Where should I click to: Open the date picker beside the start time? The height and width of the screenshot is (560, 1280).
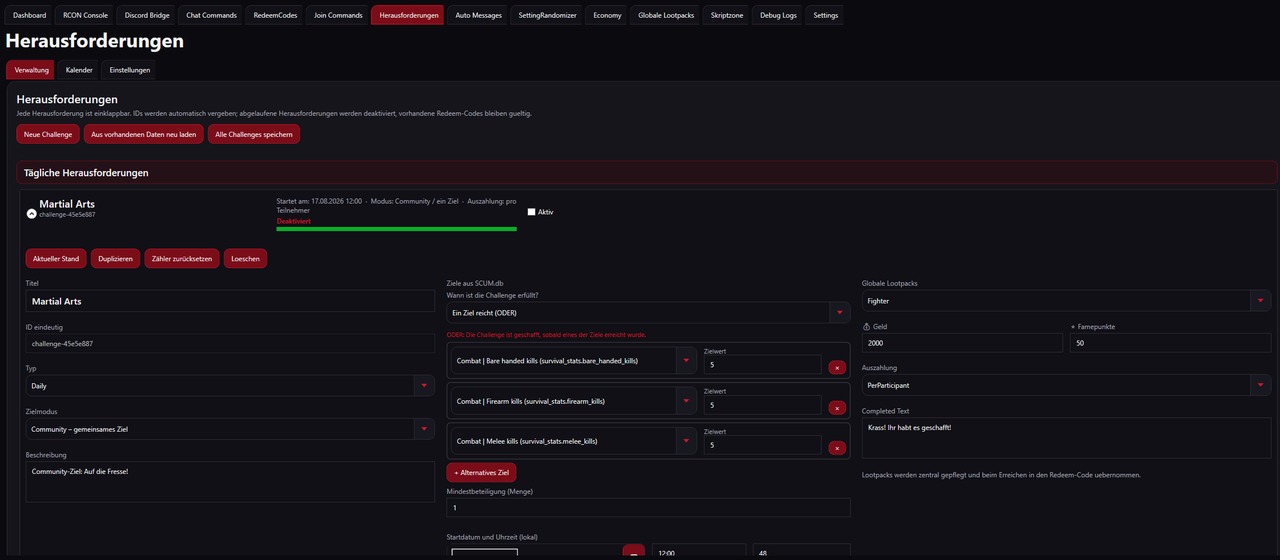tap(633, 552)
